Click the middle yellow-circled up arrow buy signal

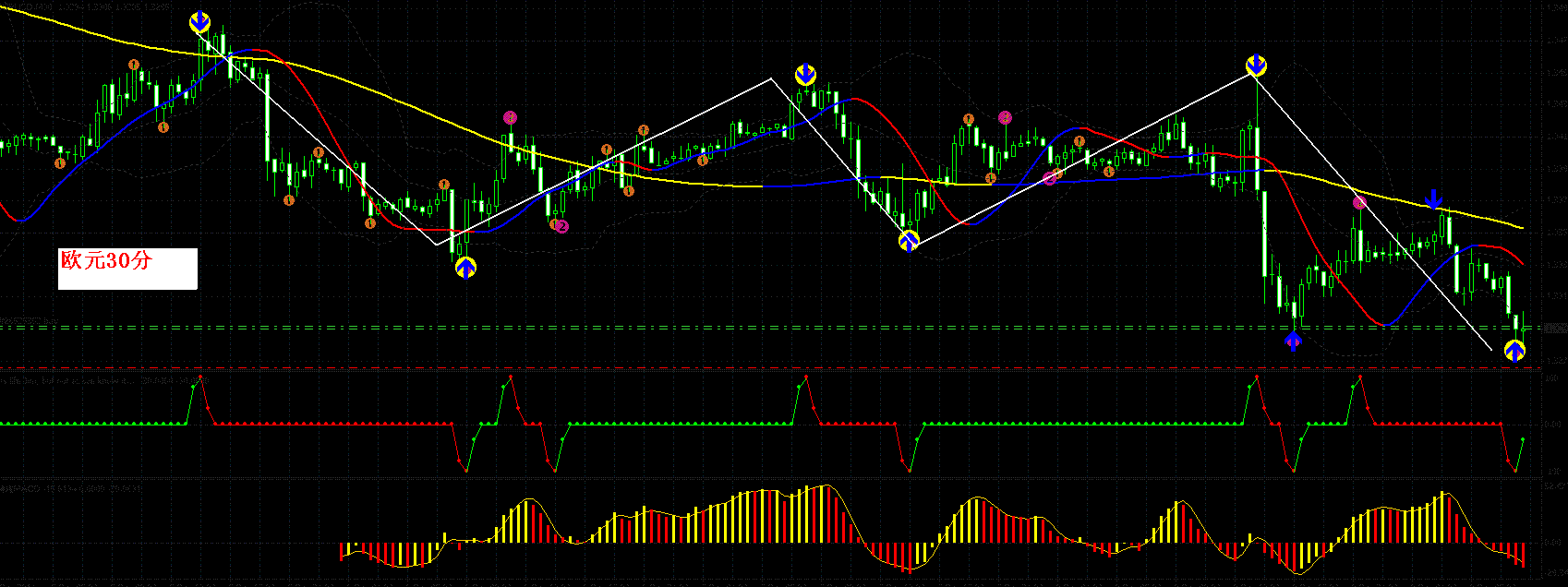tap(909, 242)
